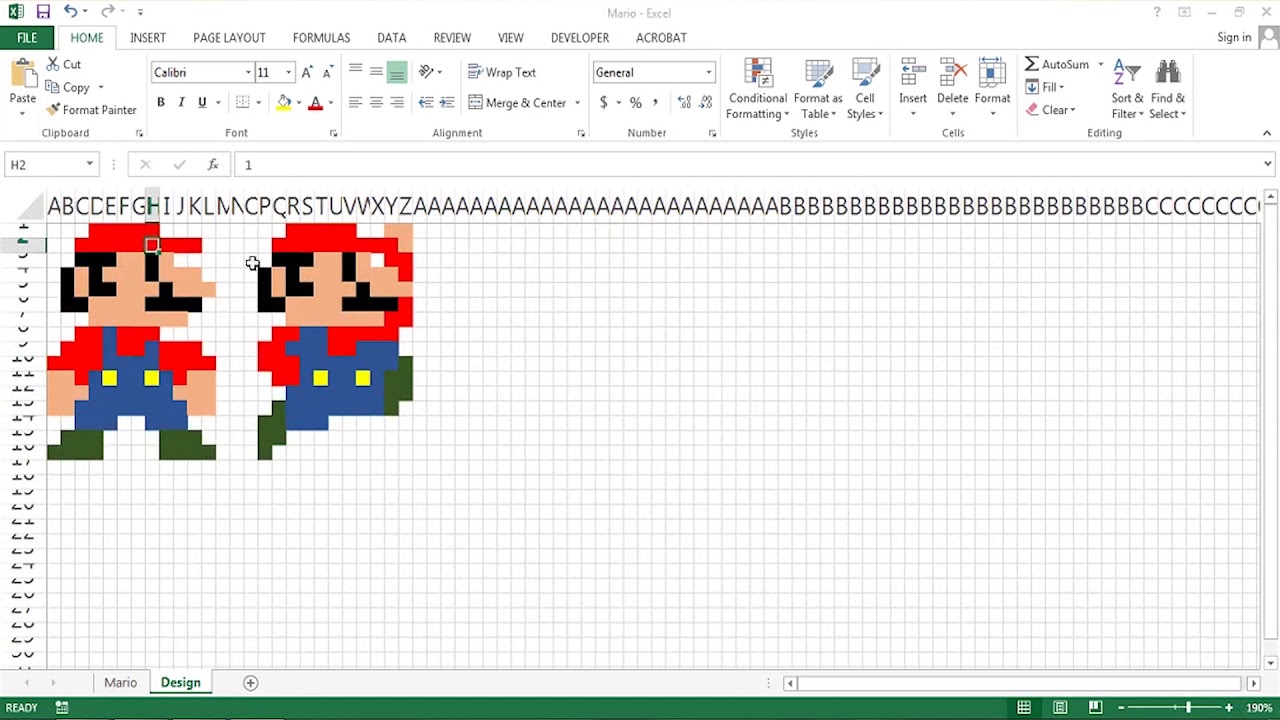Screen dimensions: 1280x720
Task: Open Format as Table gallery
Action: pos(818,89)
